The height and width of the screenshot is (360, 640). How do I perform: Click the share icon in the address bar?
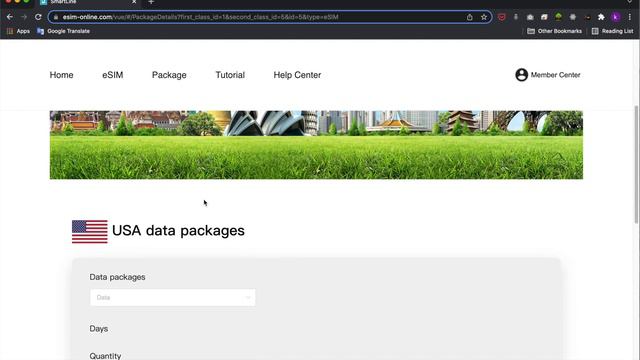click(469, 17)
